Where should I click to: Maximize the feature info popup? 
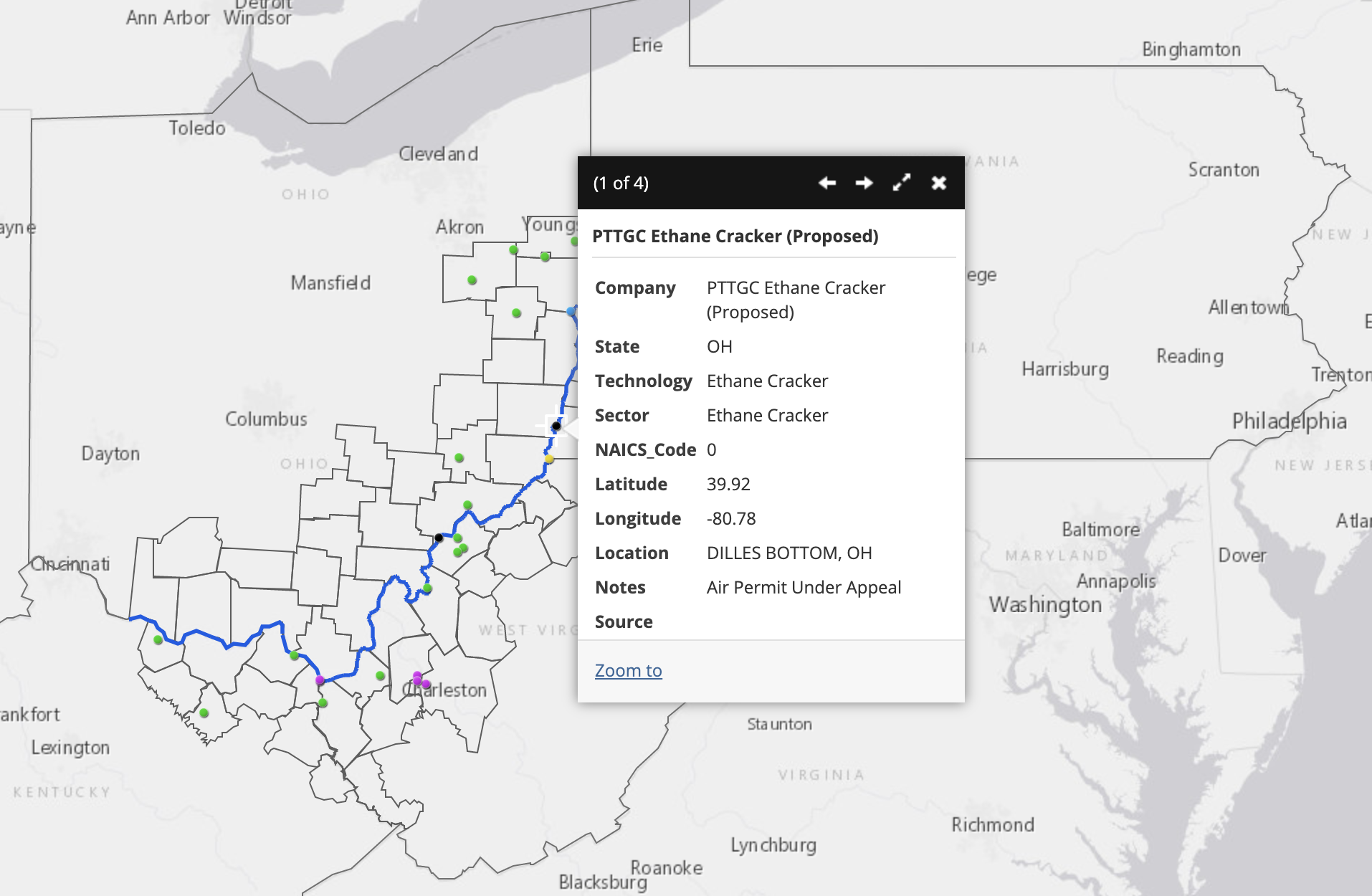901,183
